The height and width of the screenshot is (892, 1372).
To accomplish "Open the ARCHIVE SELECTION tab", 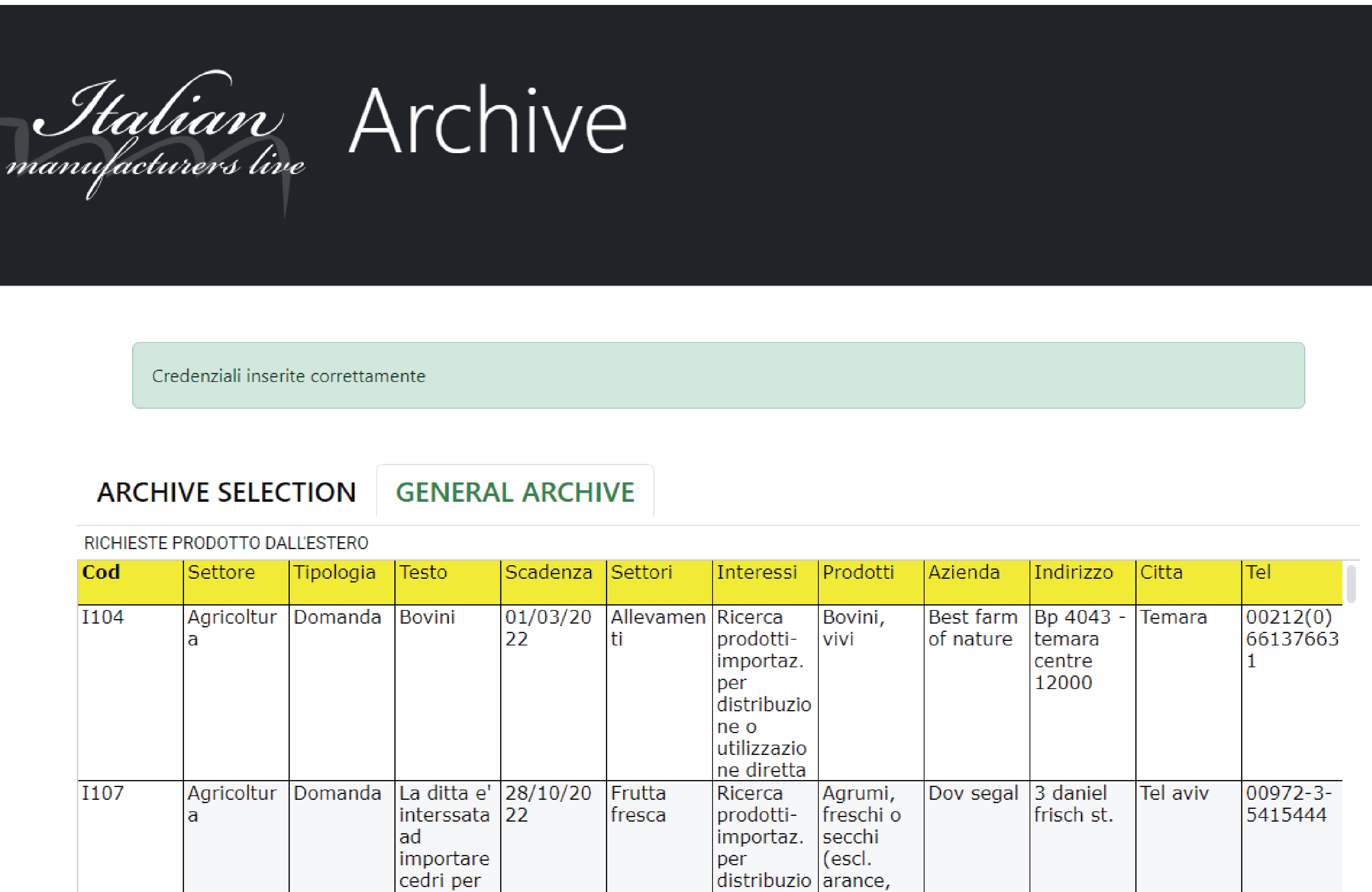I will (x=226, y=492).
